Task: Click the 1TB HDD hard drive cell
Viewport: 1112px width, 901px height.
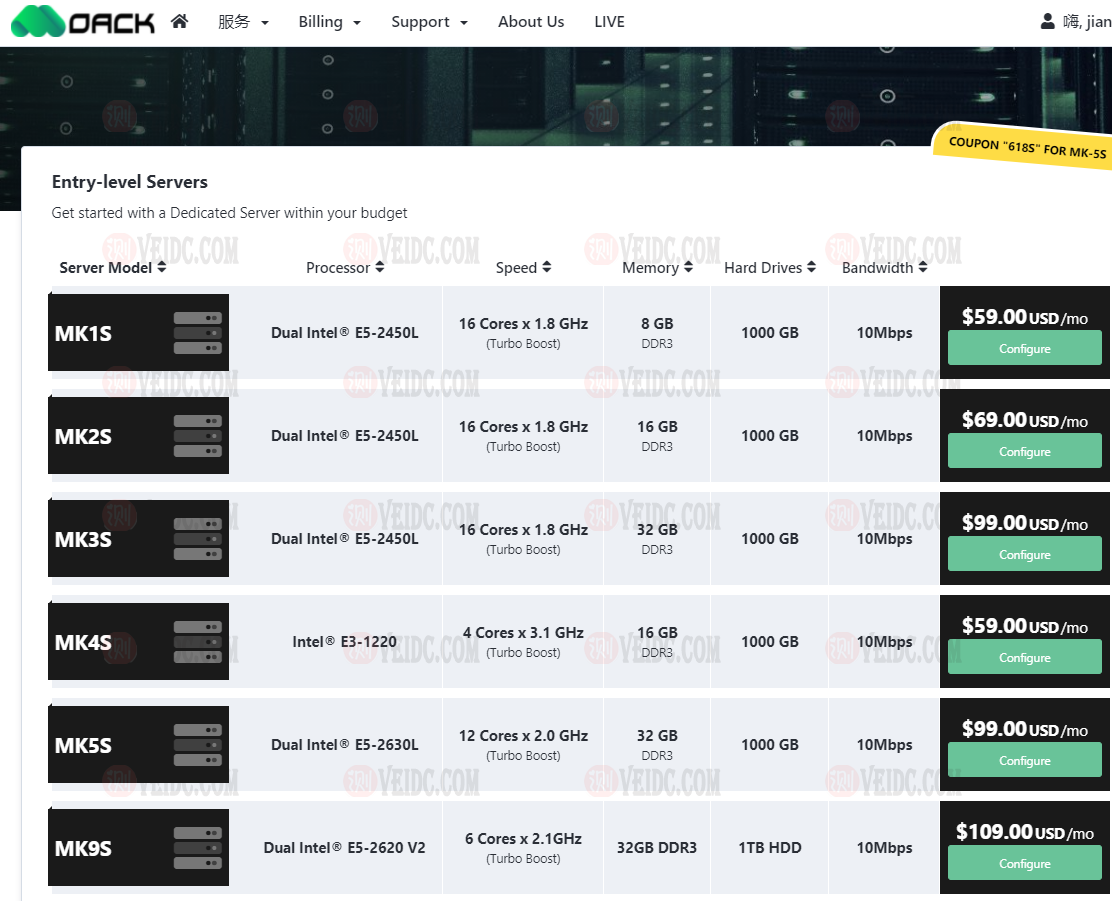Action: pos(769,847)
